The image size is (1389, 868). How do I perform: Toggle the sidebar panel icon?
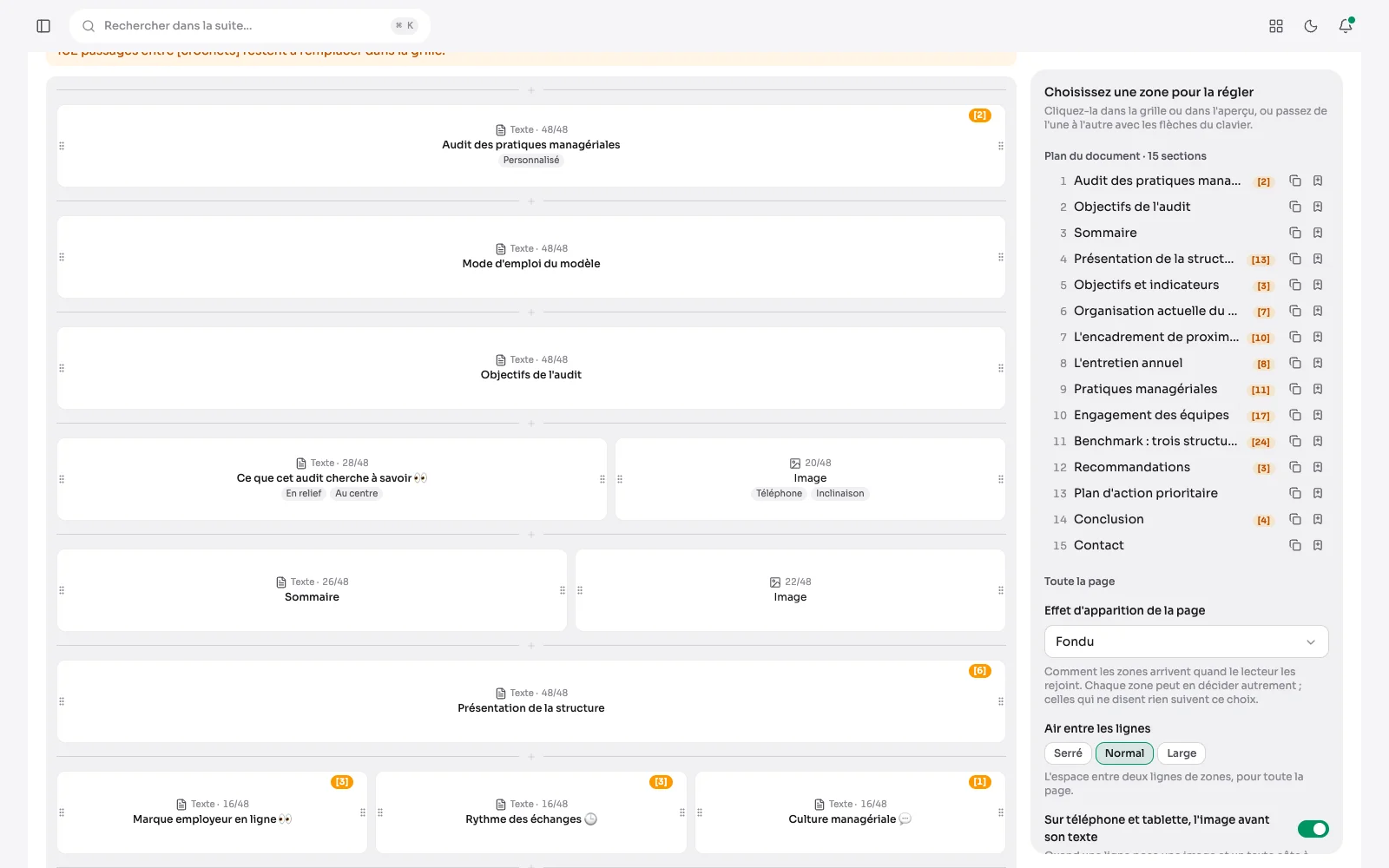43,26
